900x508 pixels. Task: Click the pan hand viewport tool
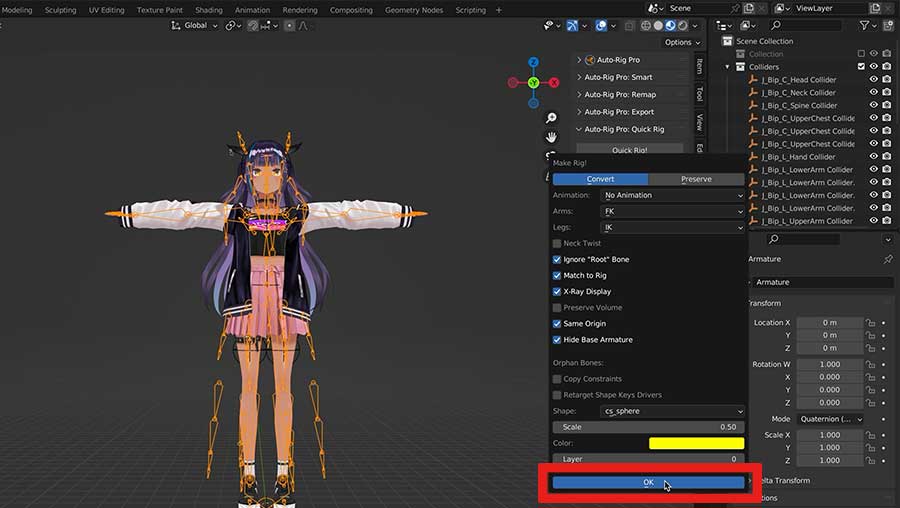coord(551,137)
